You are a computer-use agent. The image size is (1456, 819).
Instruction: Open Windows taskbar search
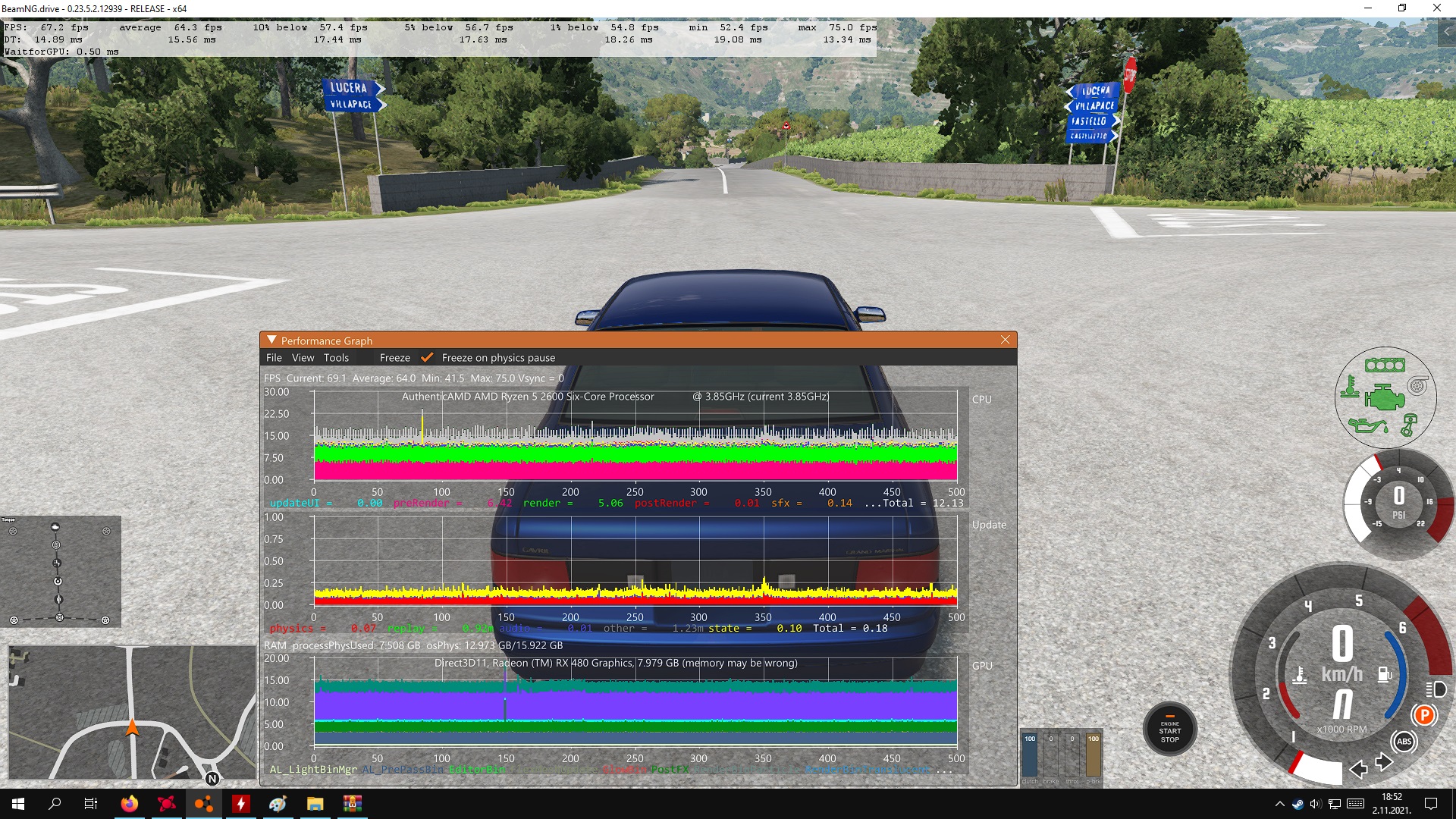pyautogui.click(x=55, y=804)
